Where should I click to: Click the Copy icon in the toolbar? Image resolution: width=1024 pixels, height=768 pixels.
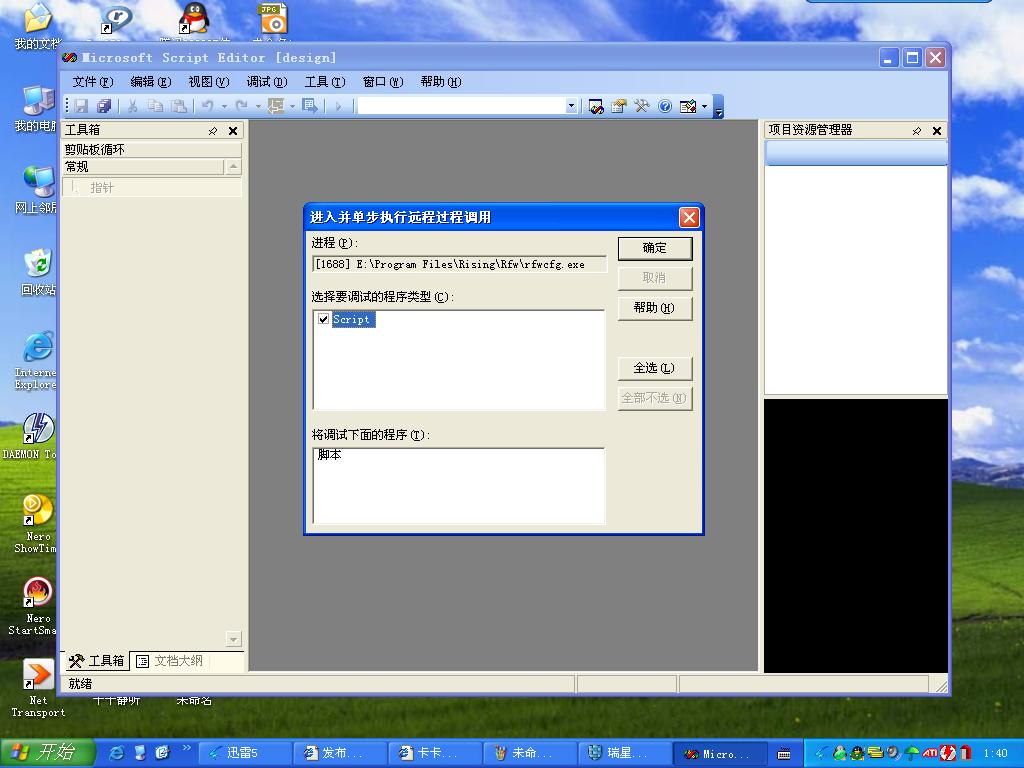click(155, 106)
